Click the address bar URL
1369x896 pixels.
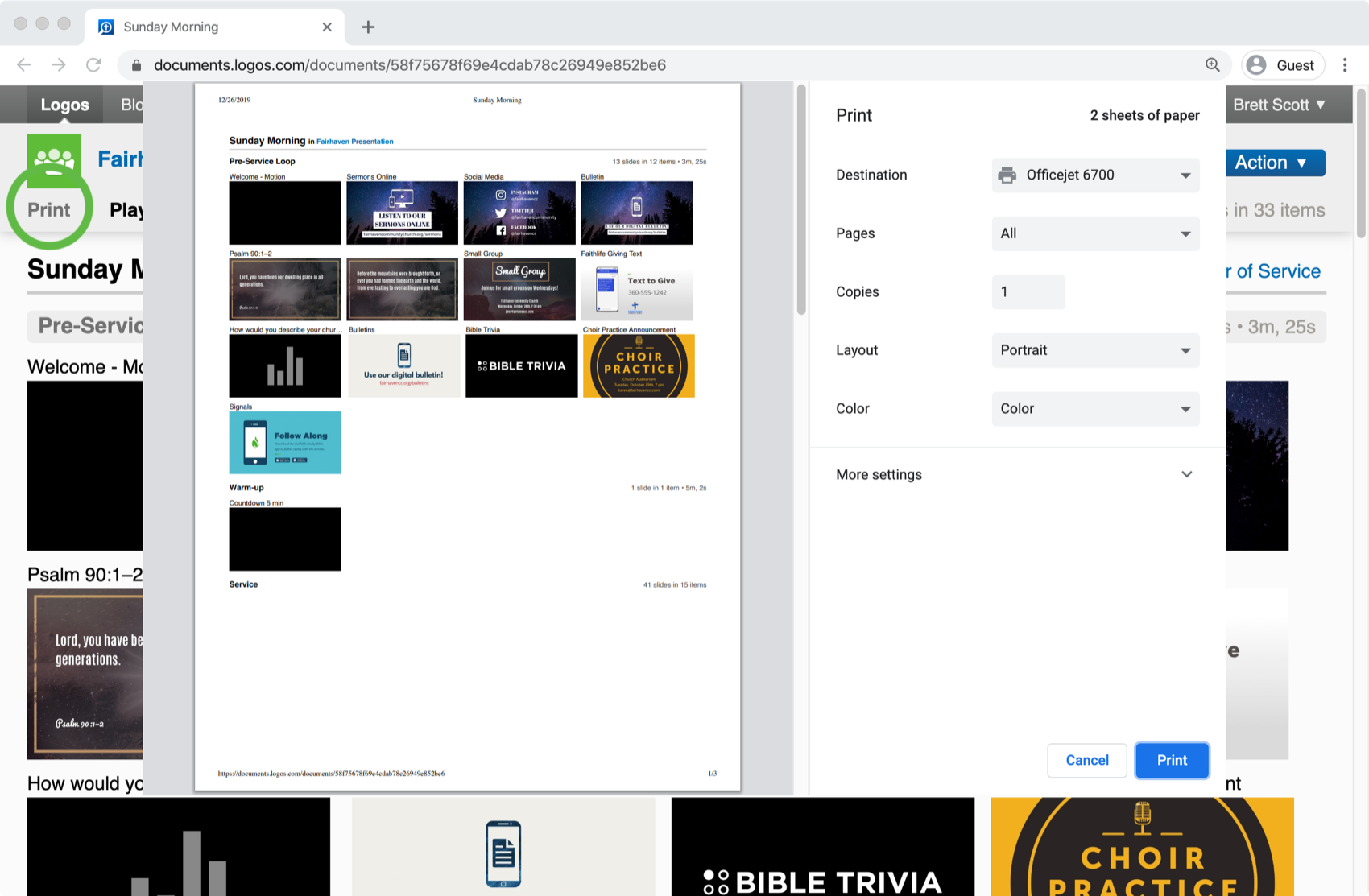[x=410, y=65]
